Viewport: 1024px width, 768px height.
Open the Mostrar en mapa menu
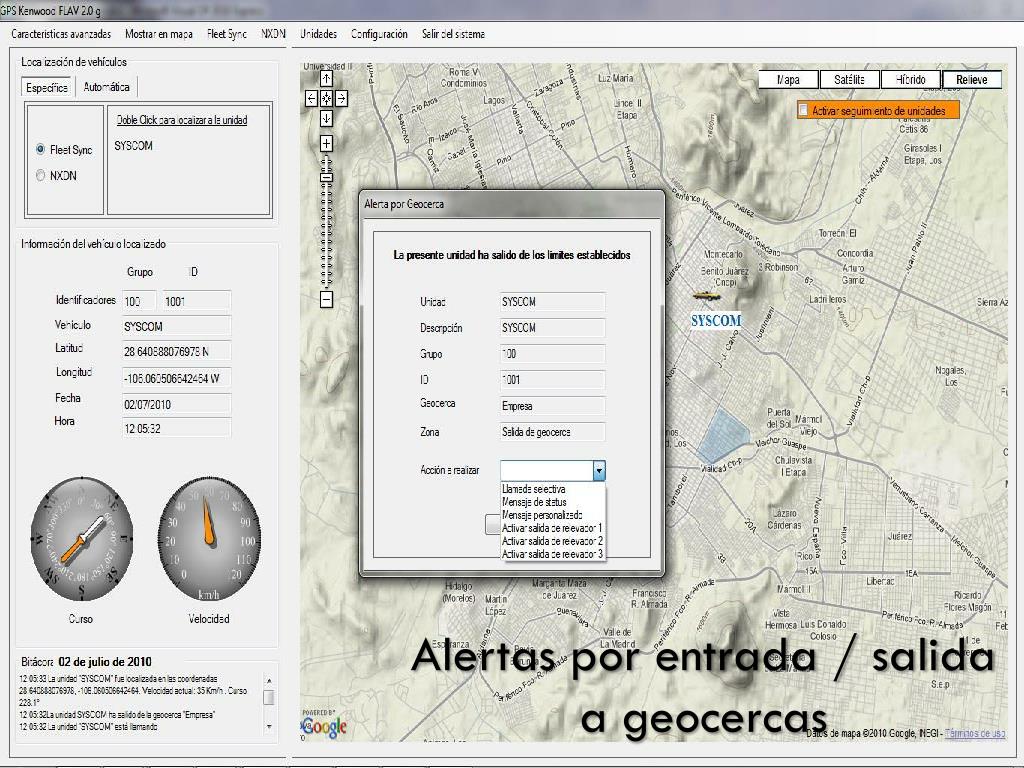tap(159, 34)
